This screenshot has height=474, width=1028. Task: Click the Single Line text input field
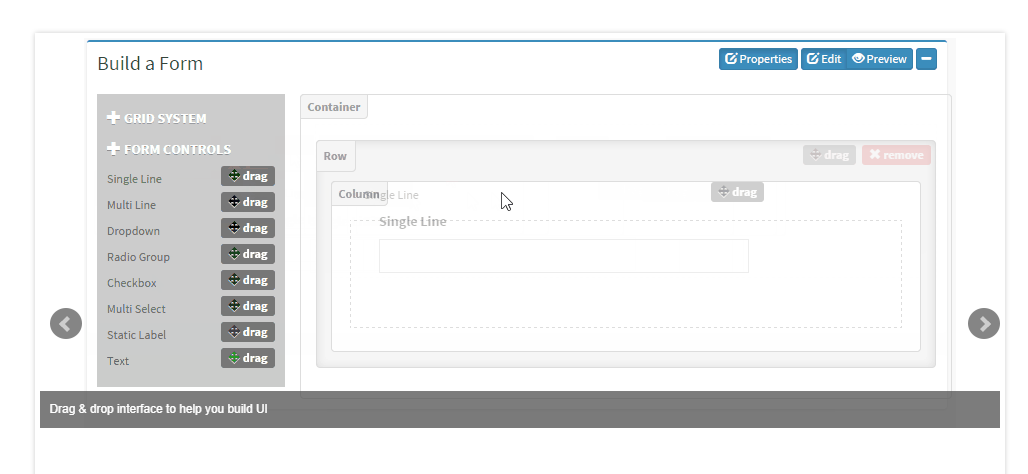pyautogui.click(x=563, y=256)
